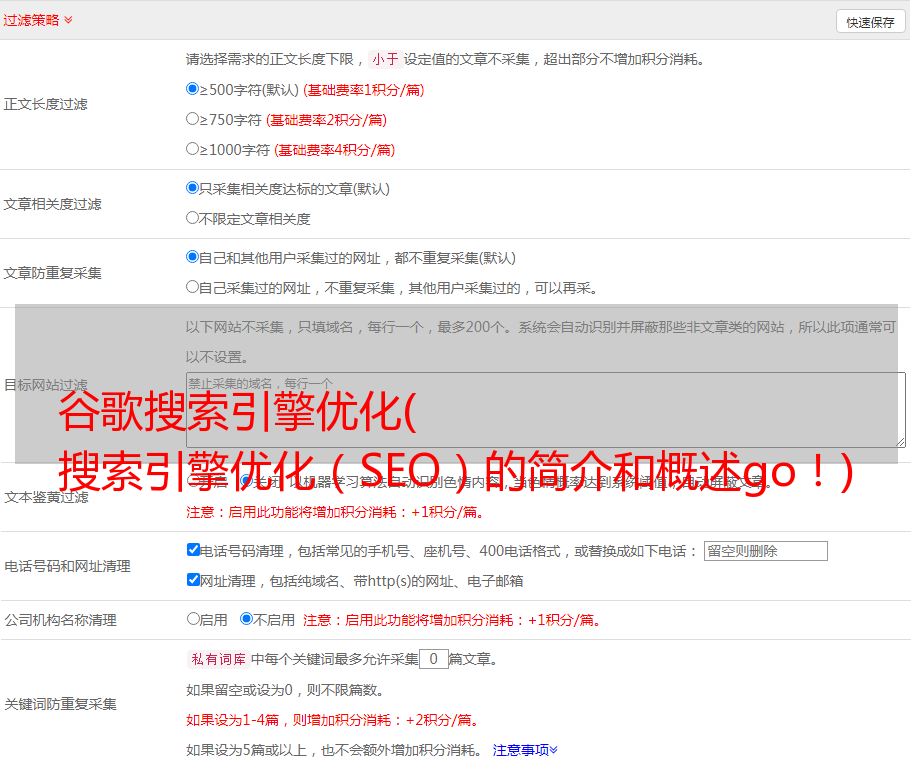Select the ≥750字符 length option
This screenshot has height=768, width=912.
coord(192,119)
